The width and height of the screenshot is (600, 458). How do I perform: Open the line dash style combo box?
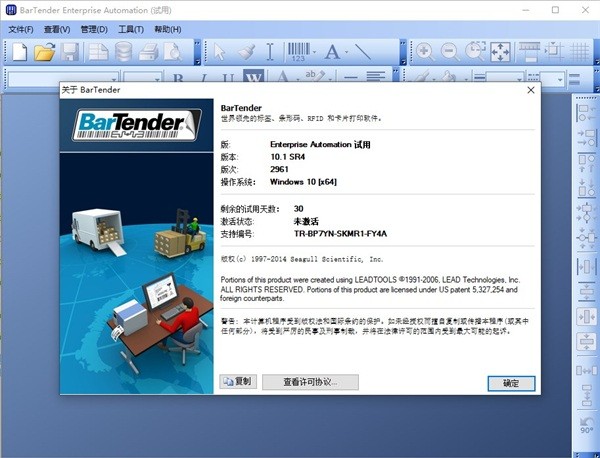point(551,79)
